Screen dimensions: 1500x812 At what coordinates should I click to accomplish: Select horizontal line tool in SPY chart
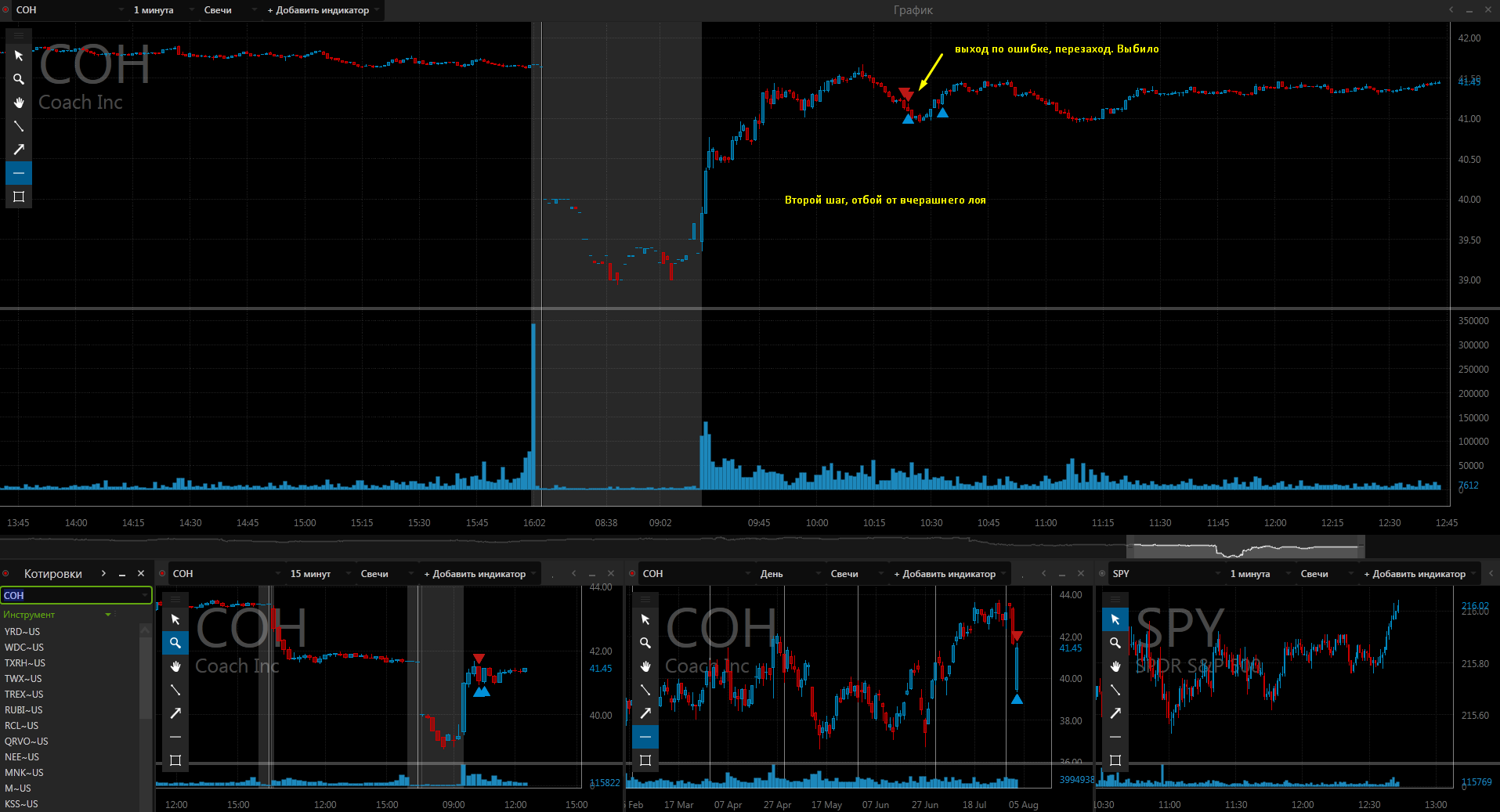(1115, 737)
